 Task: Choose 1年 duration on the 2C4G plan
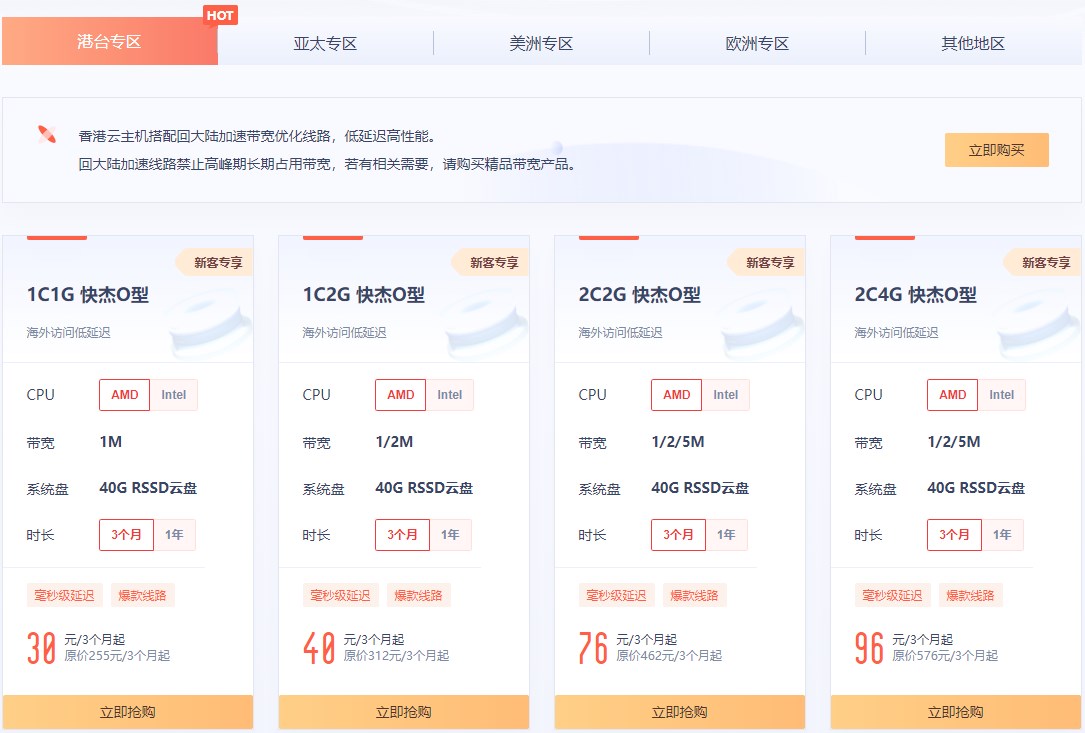pyautogui.click(x=1003, y=534)
